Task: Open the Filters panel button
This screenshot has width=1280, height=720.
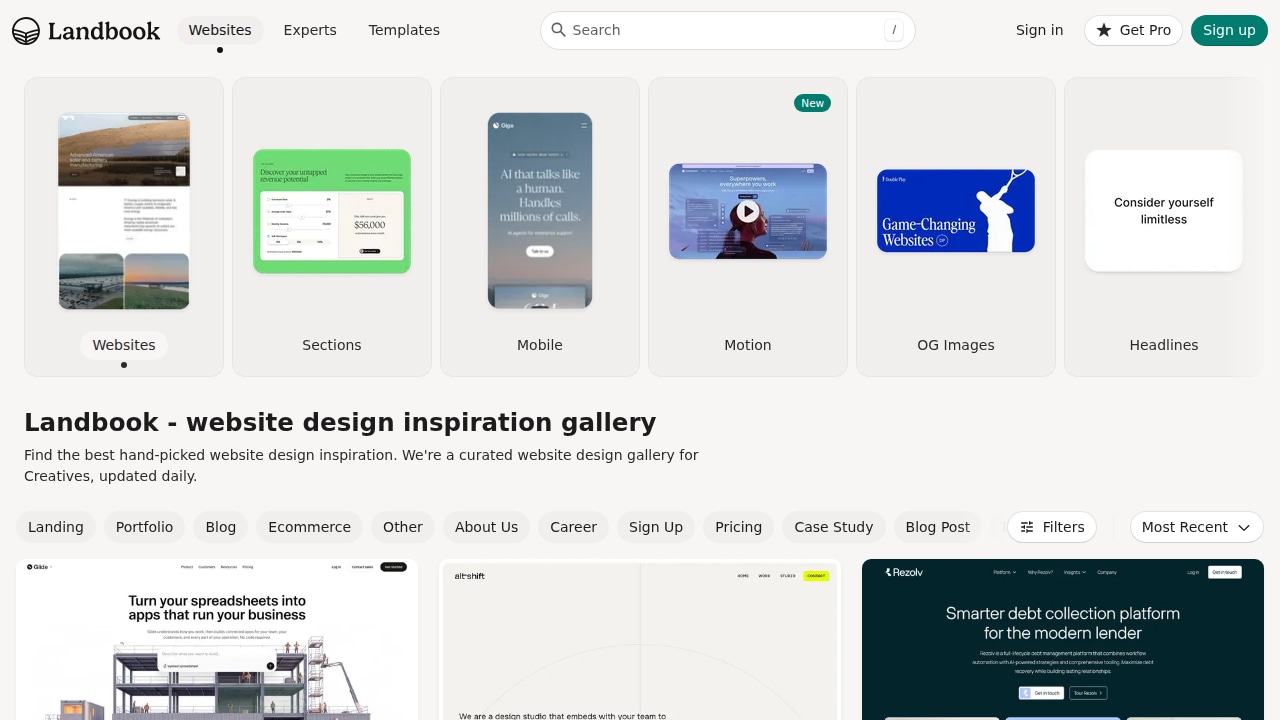Action: (1052, 527)
